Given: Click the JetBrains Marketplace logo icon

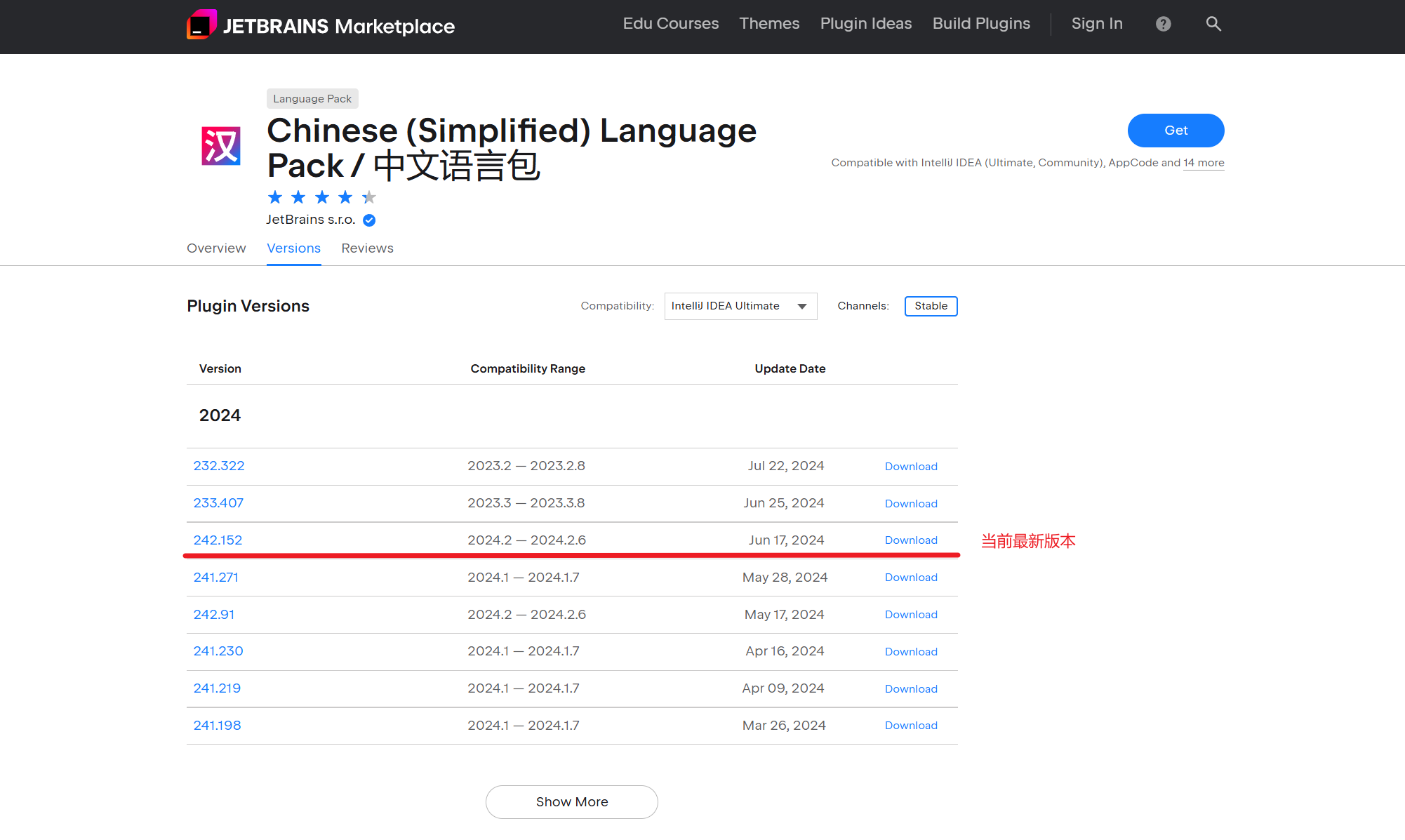Looking at the screenshot, I should pos(201,25).
